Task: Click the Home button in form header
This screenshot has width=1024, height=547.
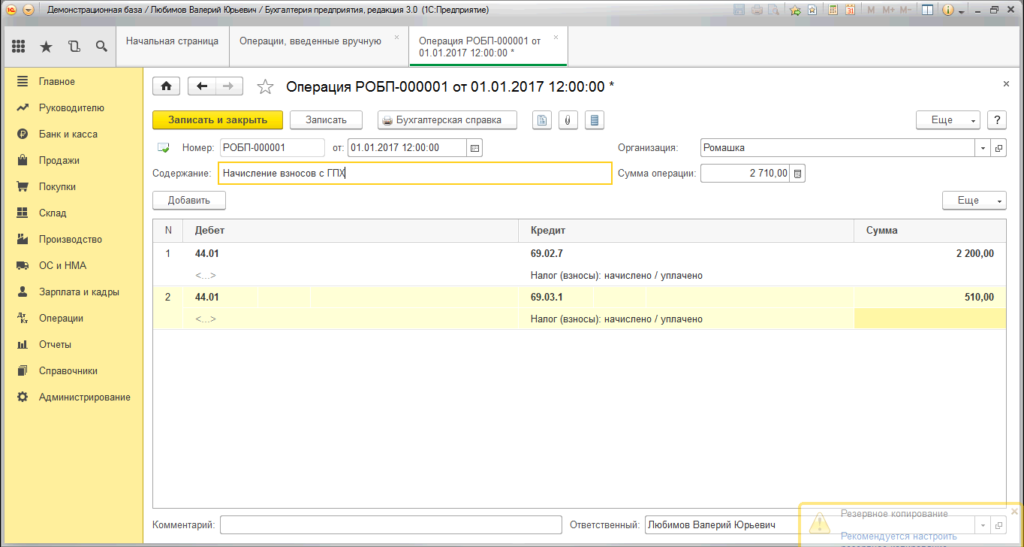Action: [x=166, y=87]
